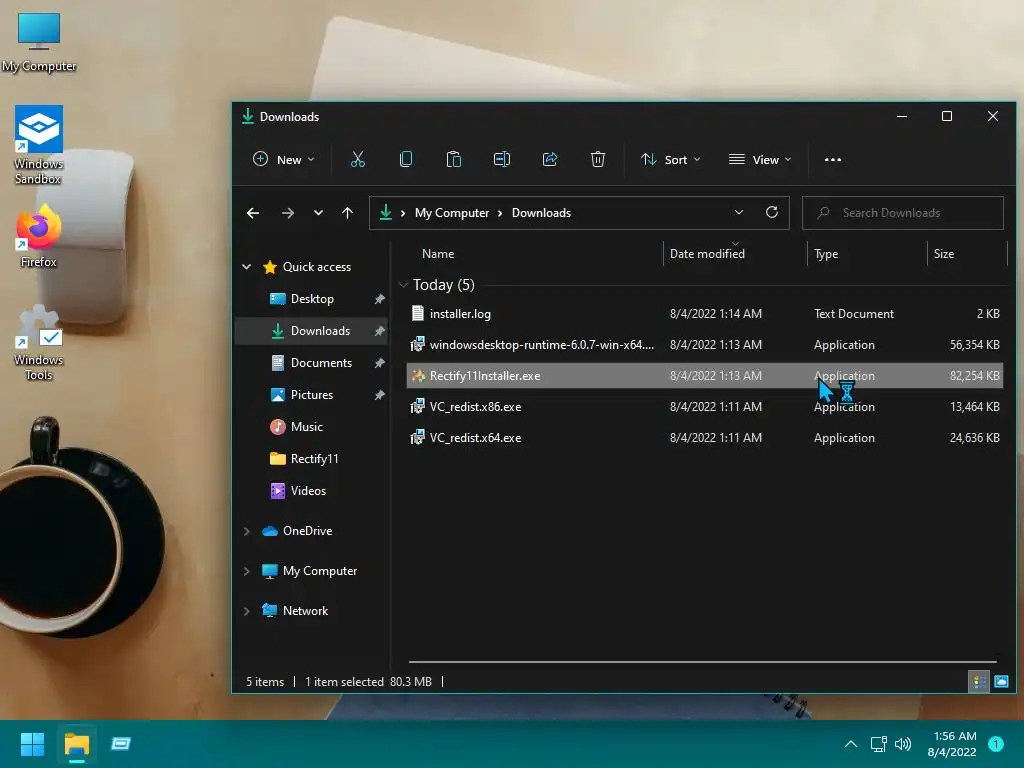
Task: Open the Sort options dropdown
Action: [671, 159]
